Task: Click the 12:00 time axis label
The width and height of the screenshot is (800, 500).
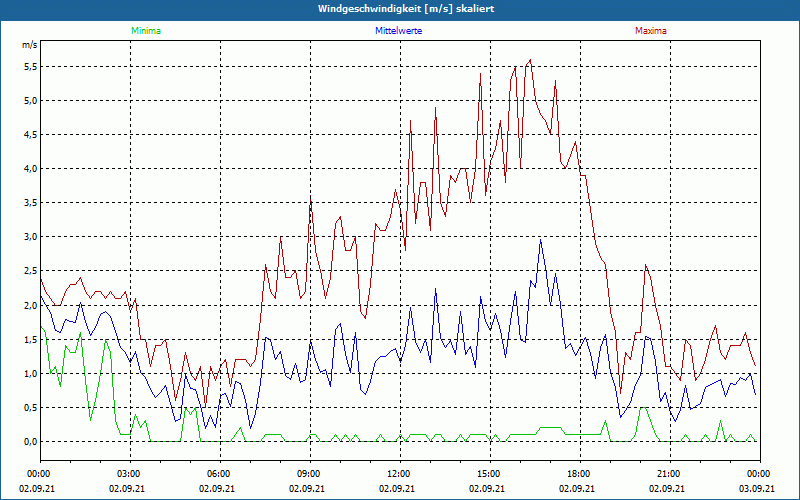Action: tap(401, 474)
